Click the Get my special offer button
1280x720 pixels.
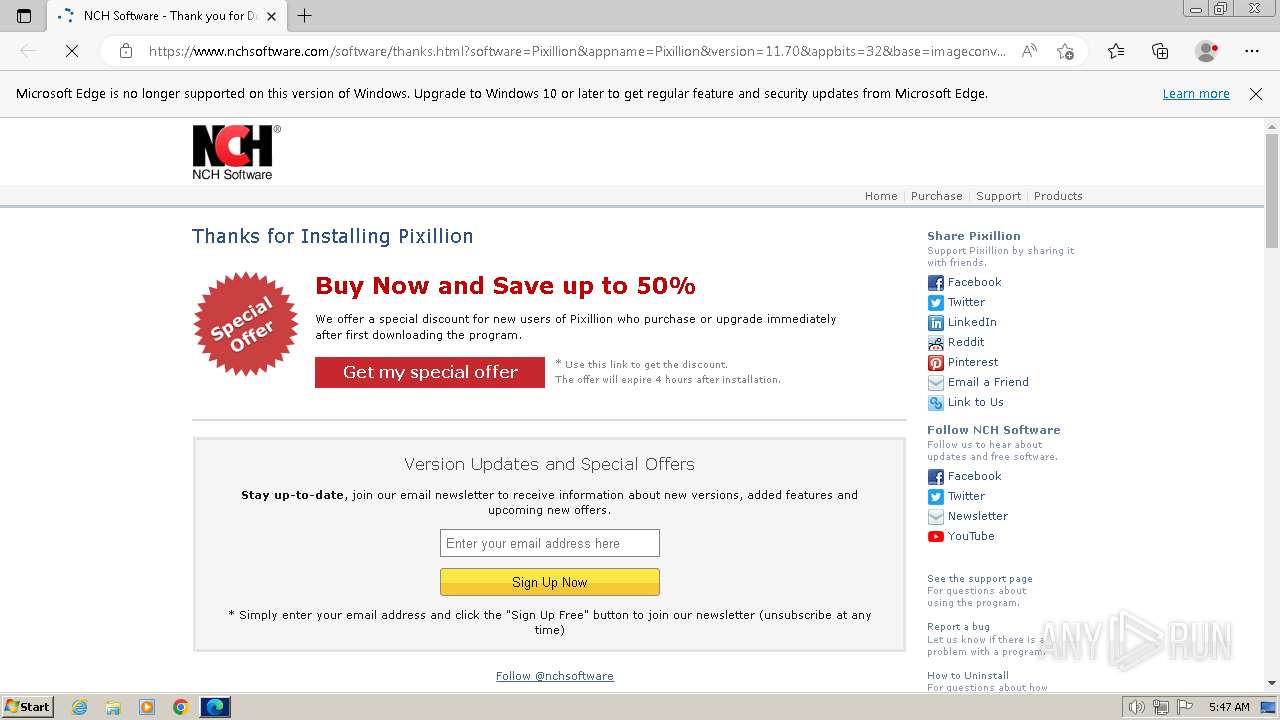tap(430, 372)
